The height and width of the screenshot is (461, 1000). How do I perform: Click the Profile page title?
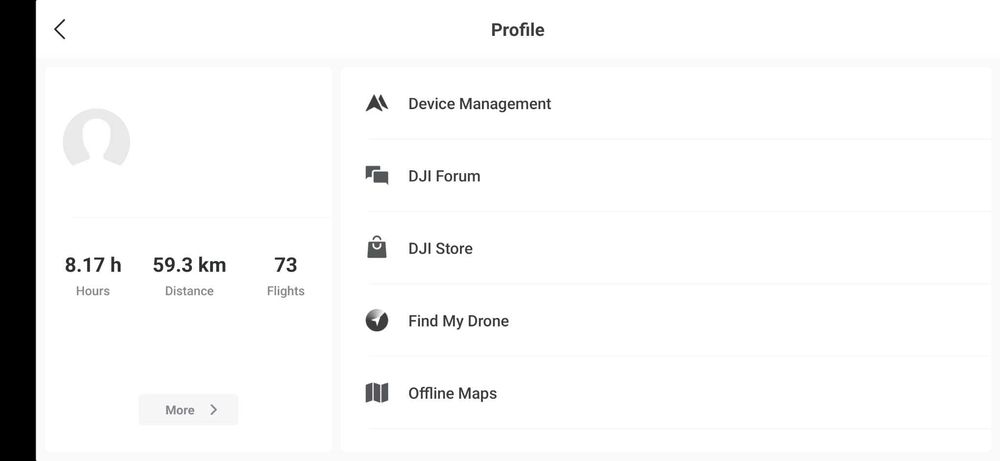click(x=517, y=30)
